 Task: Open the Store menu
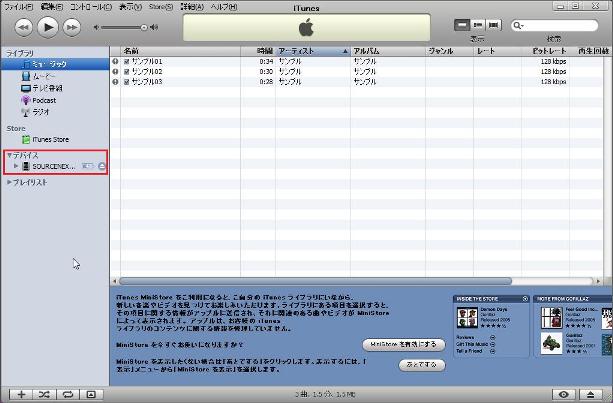point(161,7)
